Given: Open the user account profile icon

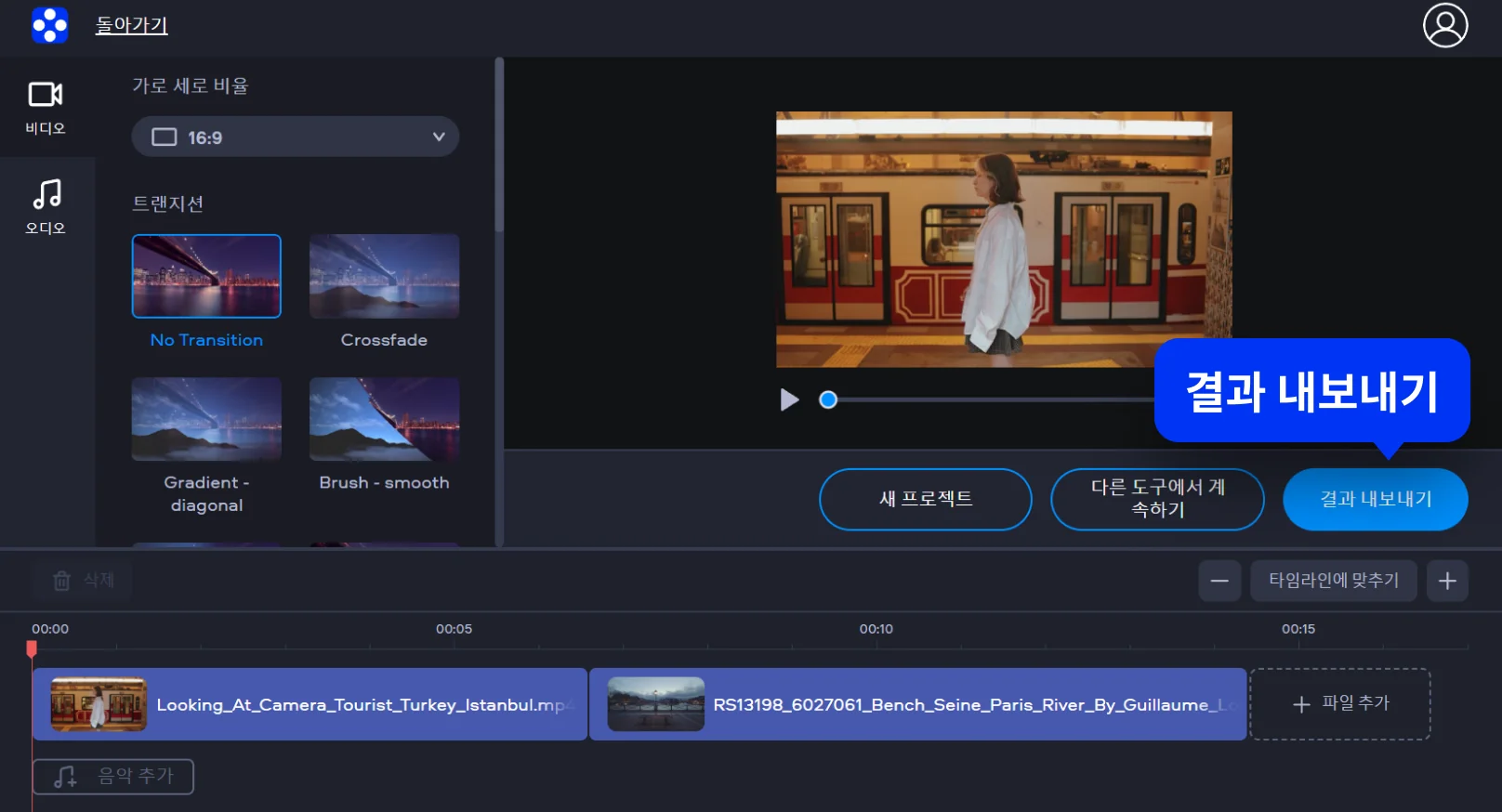Looking at the screenshot, I should coord(1444,25).
